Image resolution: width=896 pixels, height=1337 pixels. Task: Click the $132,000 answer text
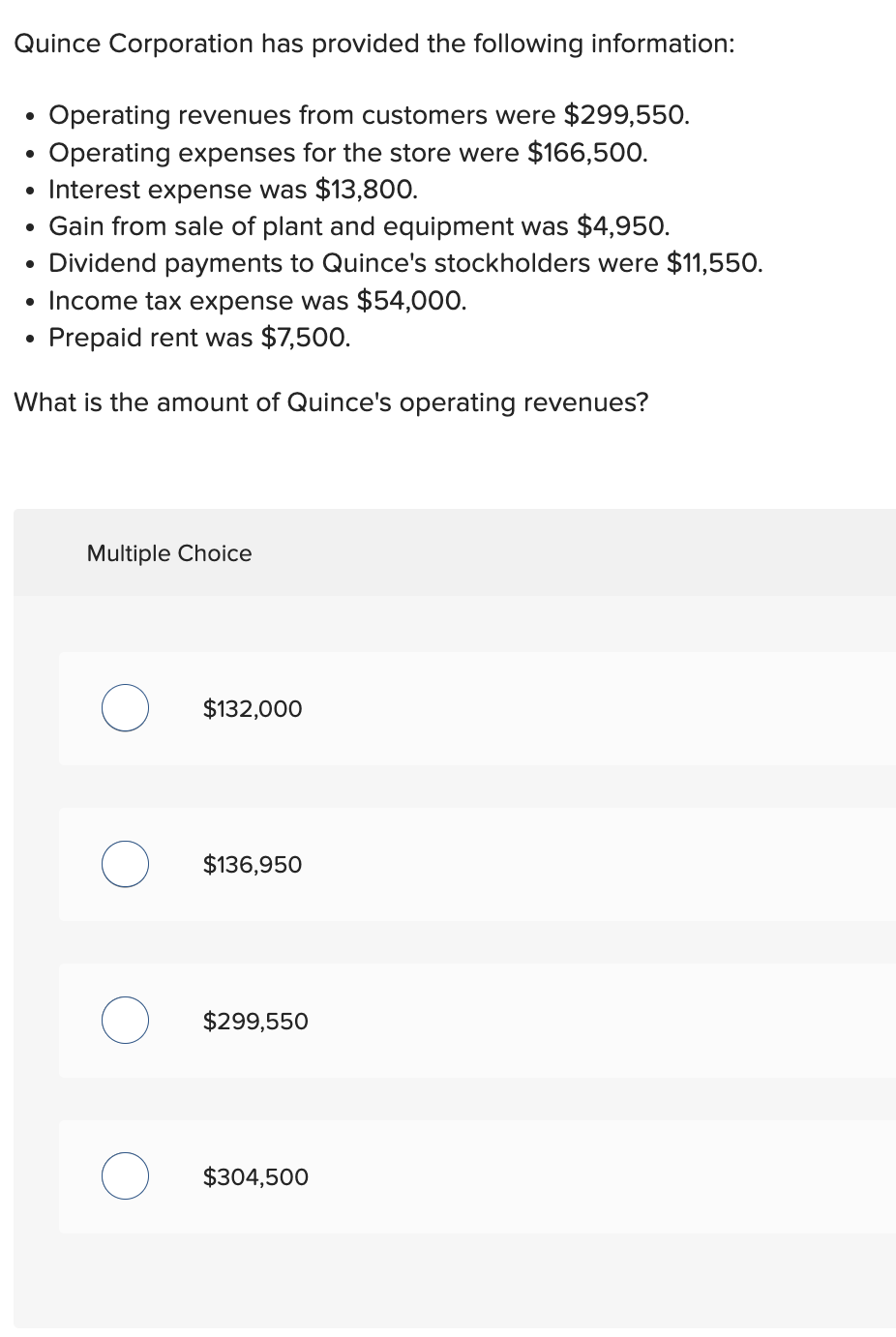pyautogui.click(x=252, y=708)
